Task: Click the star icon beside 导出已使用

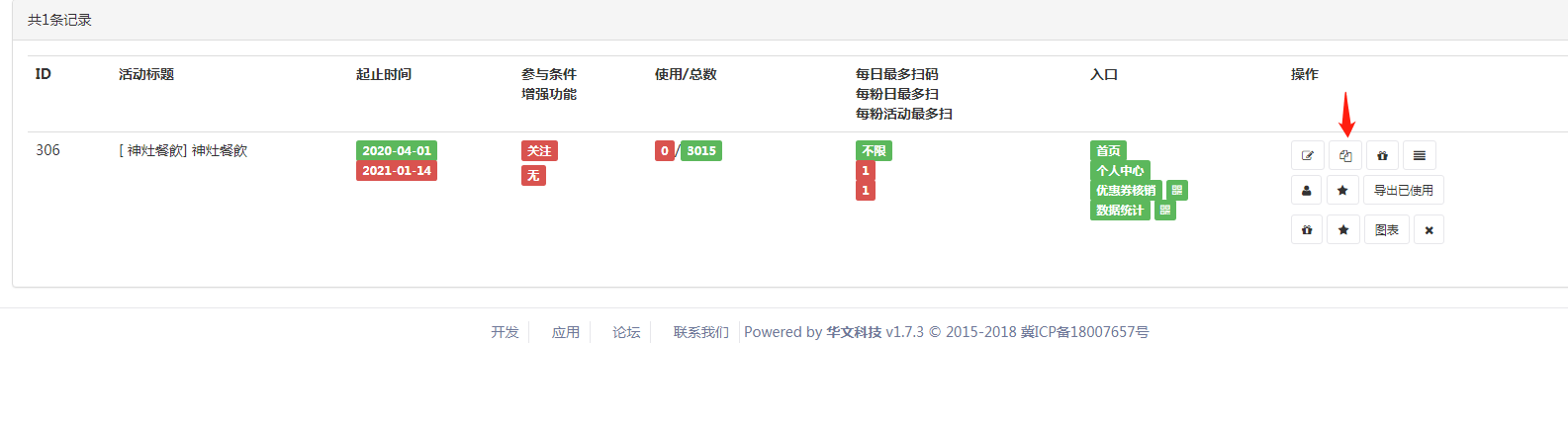Action: click(1342, 190)
